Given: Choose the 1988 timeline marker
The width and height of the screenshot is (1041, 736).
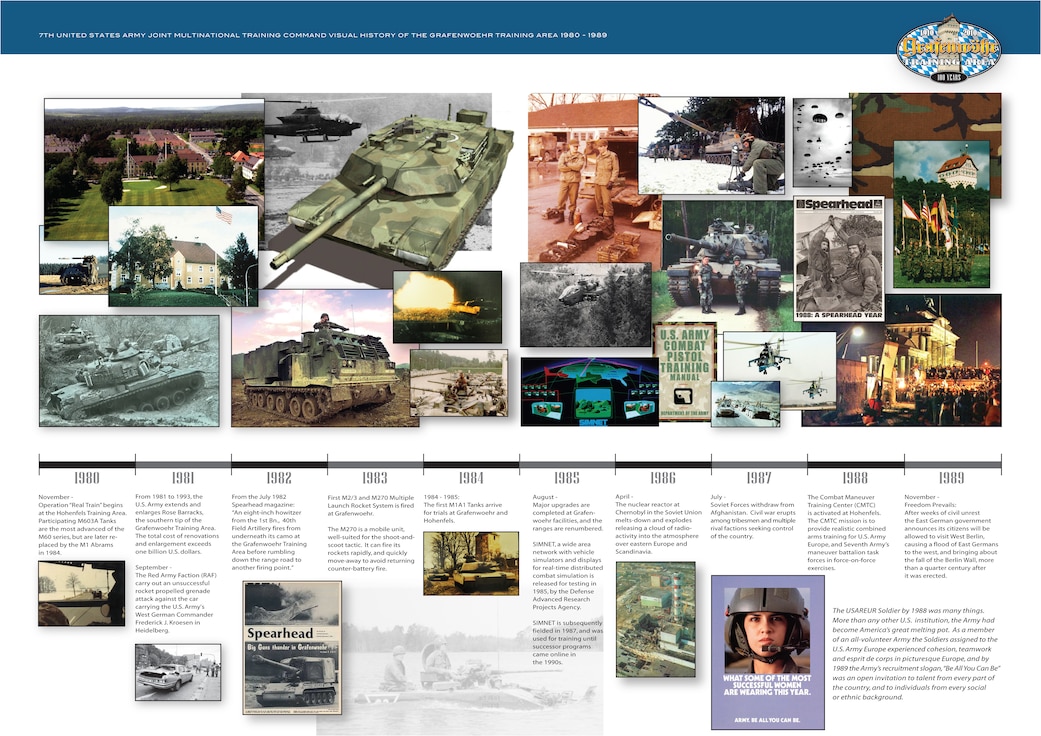Looking at the screenshot, I should tap(854, 478).
